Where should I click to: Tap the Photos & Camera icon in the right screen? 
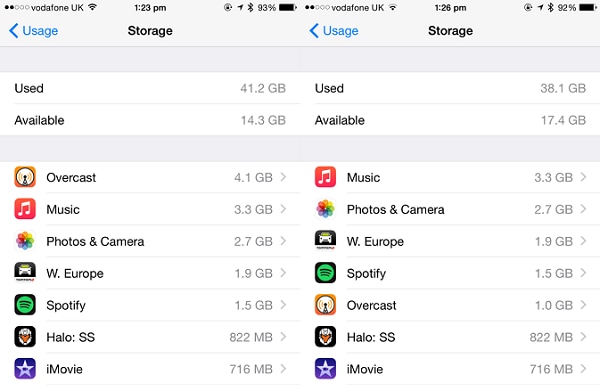pos(326,209)
